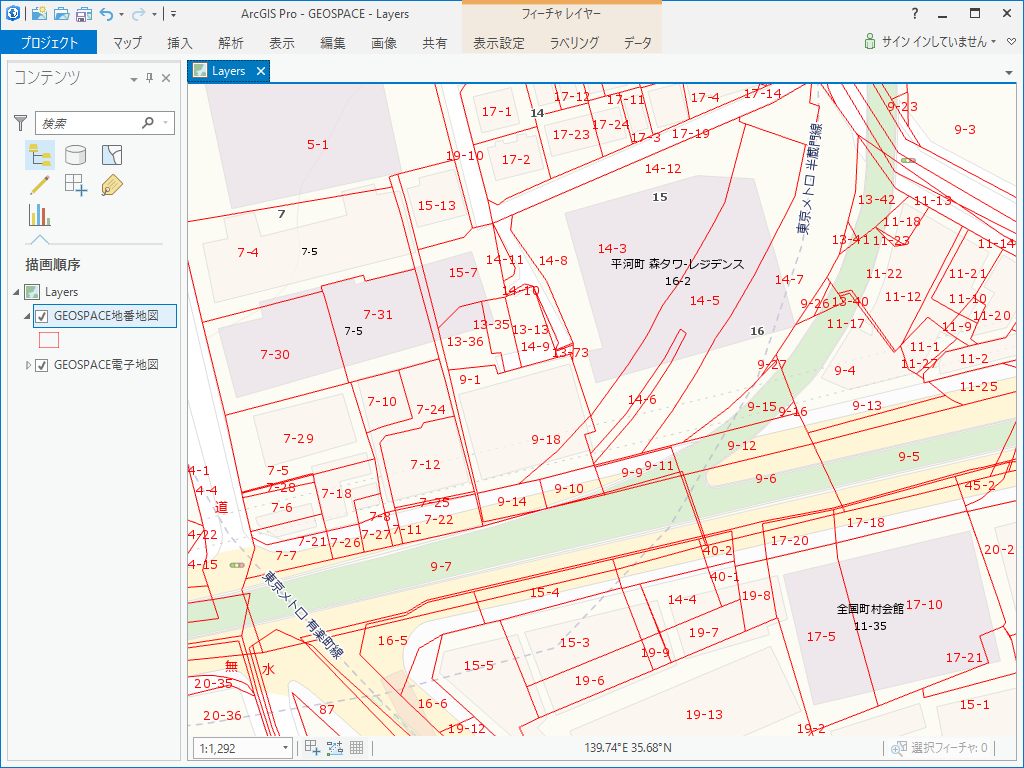The image size is (1024, 768).
Task: Collapse the GEOSPACE地番地図 layer legend
Action: [x=27, y=316]
